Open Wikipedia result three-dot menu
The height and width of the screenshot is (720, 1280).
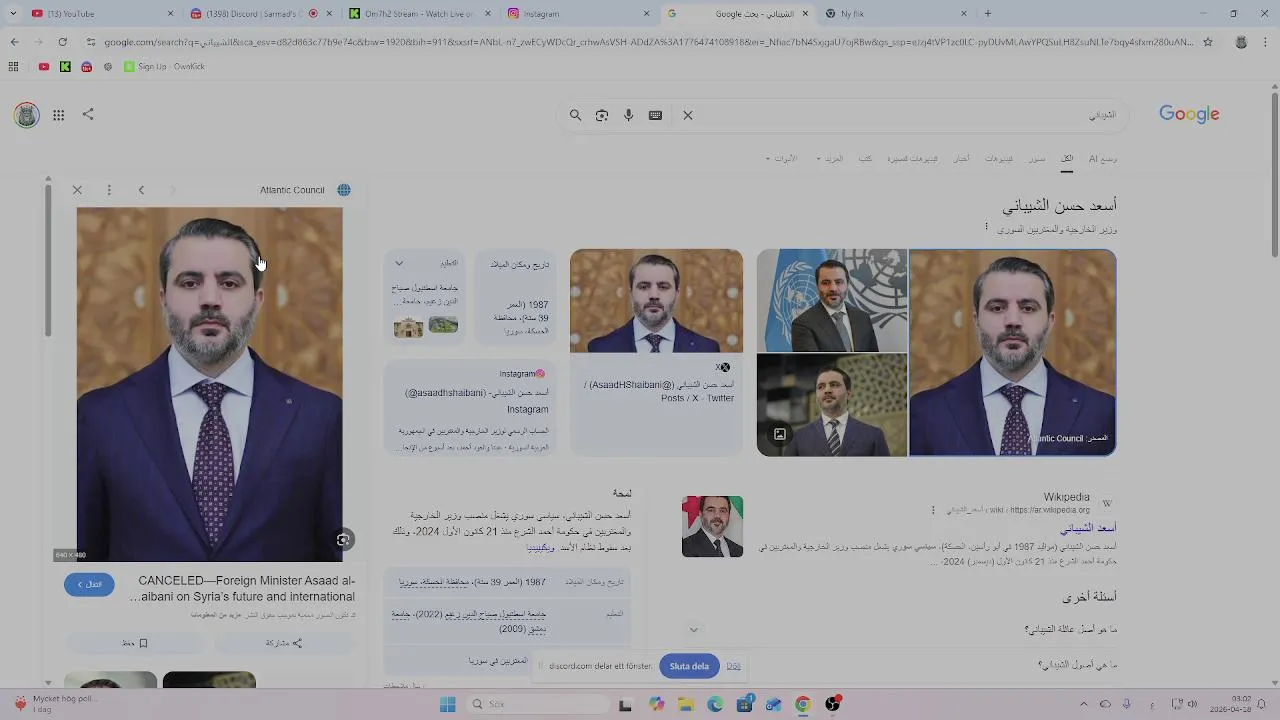tap(933, 510)
